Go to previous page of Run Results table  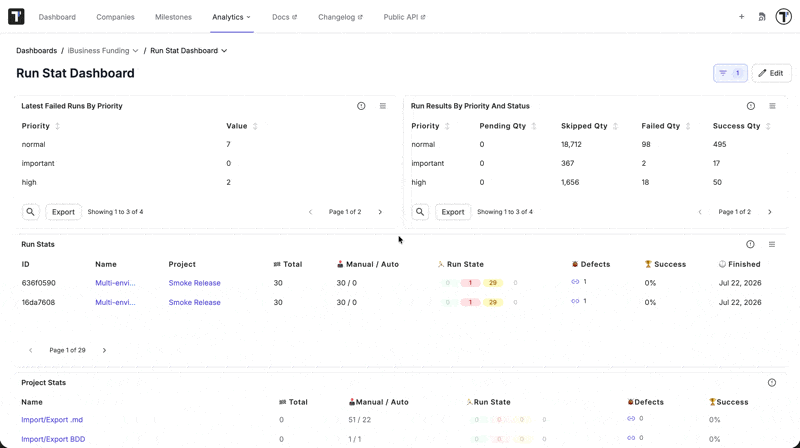[700, 212]
